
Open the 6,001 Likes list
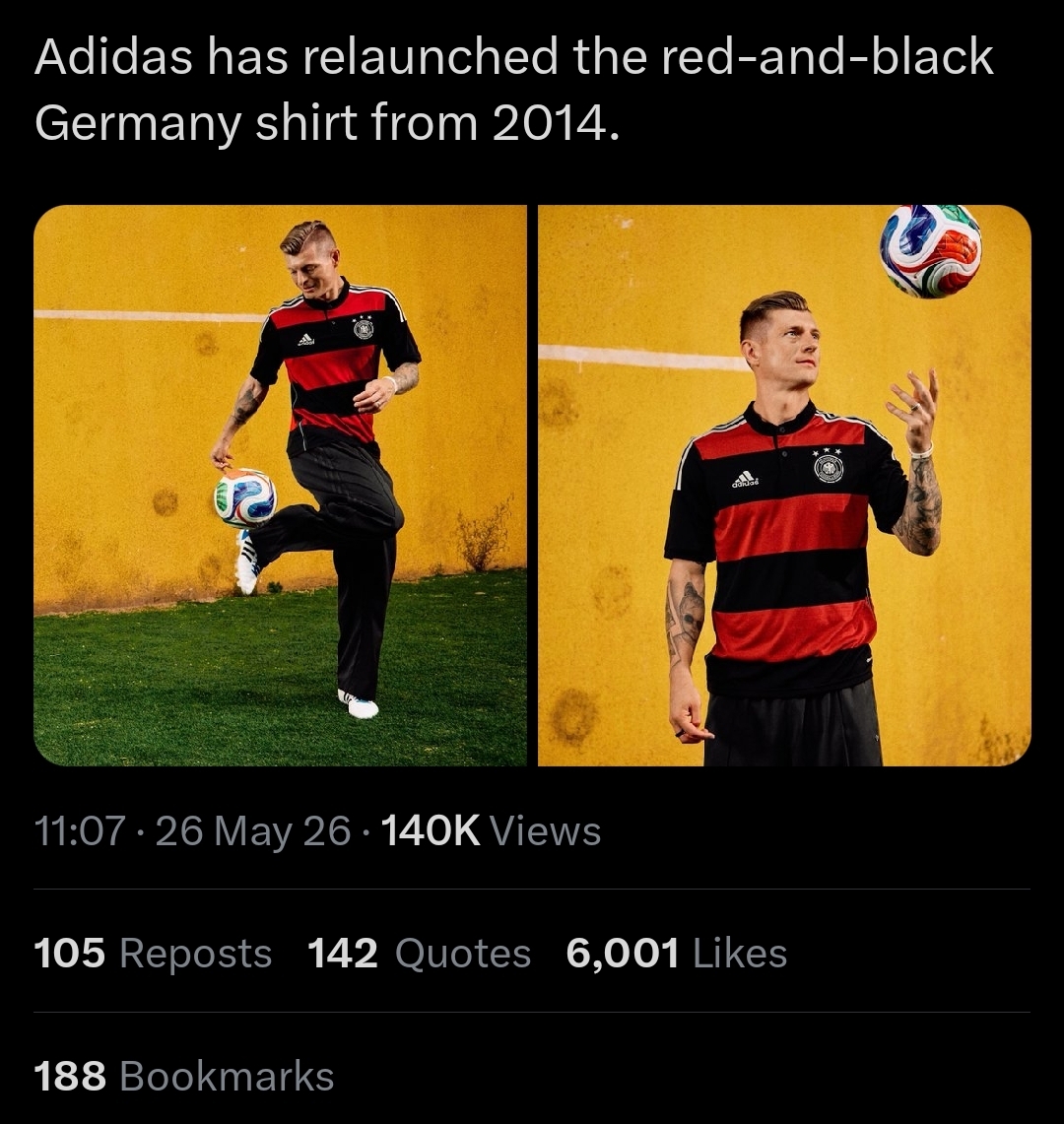point(676,953)
